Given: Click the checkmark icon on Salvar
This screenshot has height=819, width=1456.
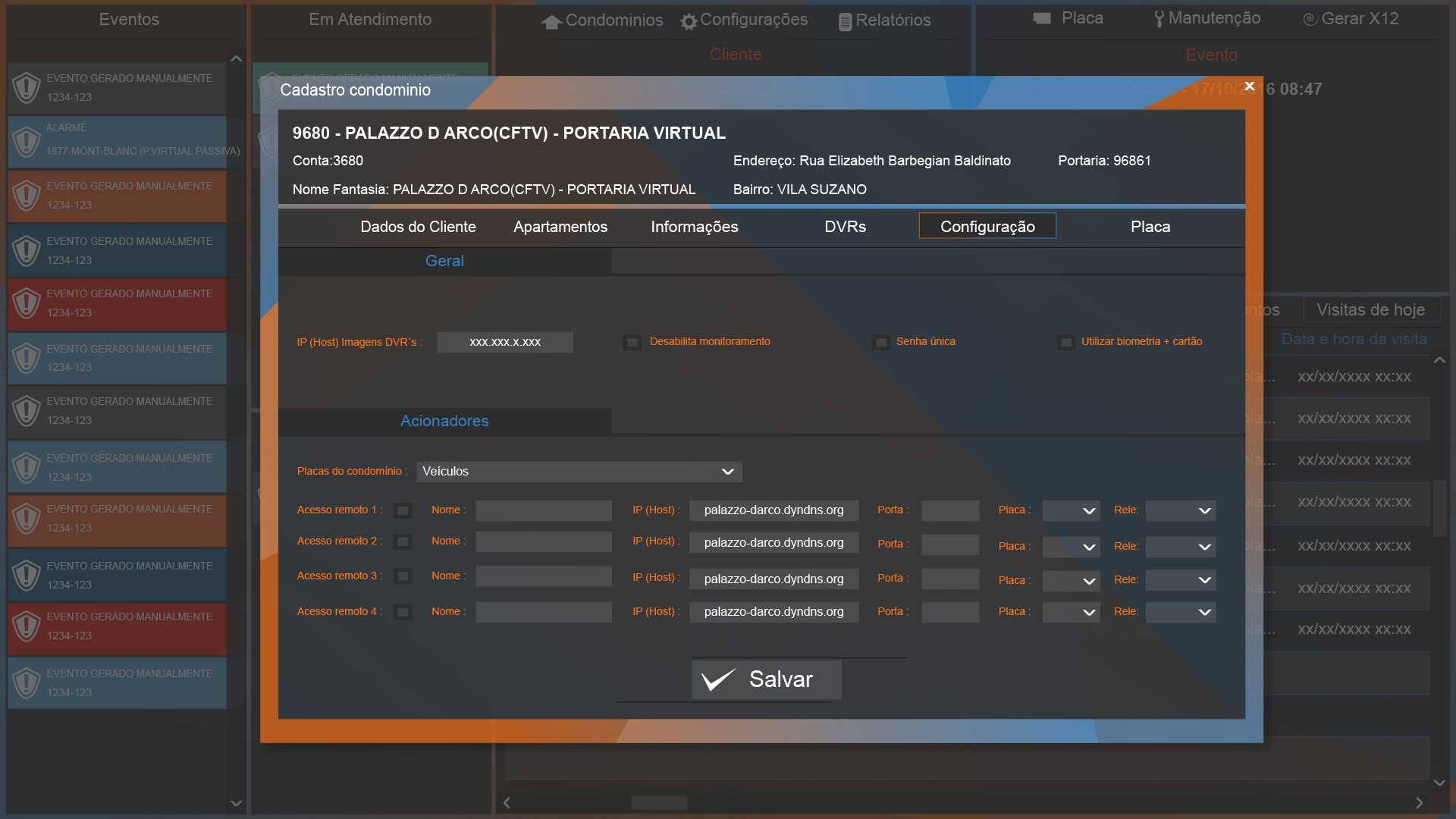Looking at the screenshot, I should point(718,679).
